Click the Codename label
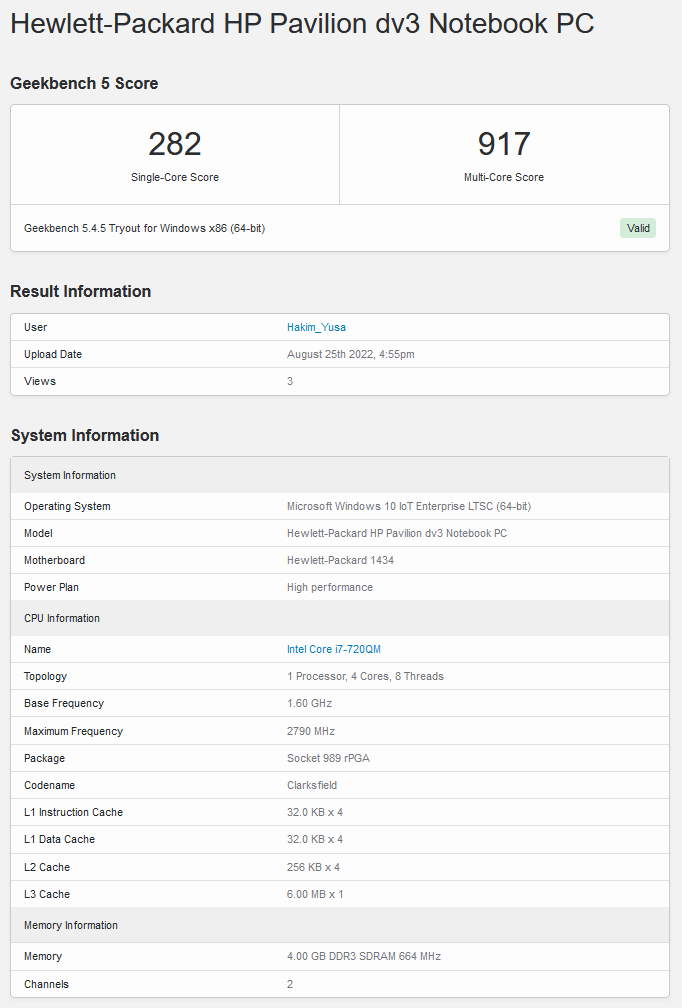The image size is (682, 1008). (49, 786)
